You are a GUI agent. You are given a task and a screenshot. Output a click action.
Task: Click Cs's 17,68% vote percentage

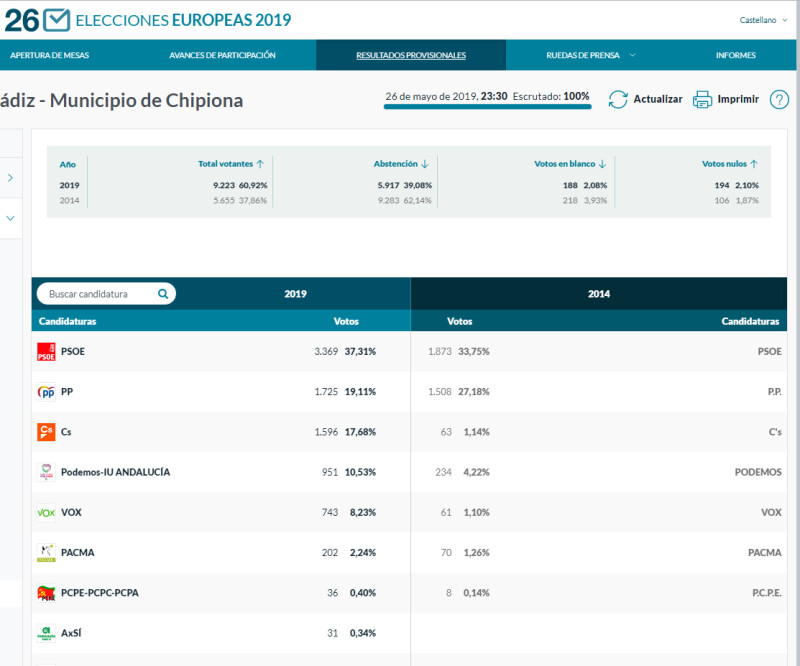coord(360,432)
